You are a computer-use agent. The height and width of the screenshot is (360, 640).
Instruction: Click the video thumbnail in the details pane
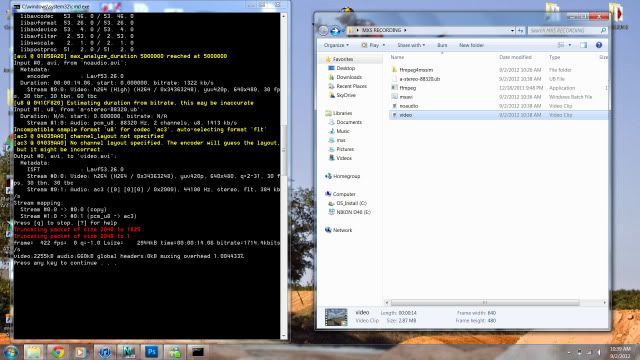point(336,317)
